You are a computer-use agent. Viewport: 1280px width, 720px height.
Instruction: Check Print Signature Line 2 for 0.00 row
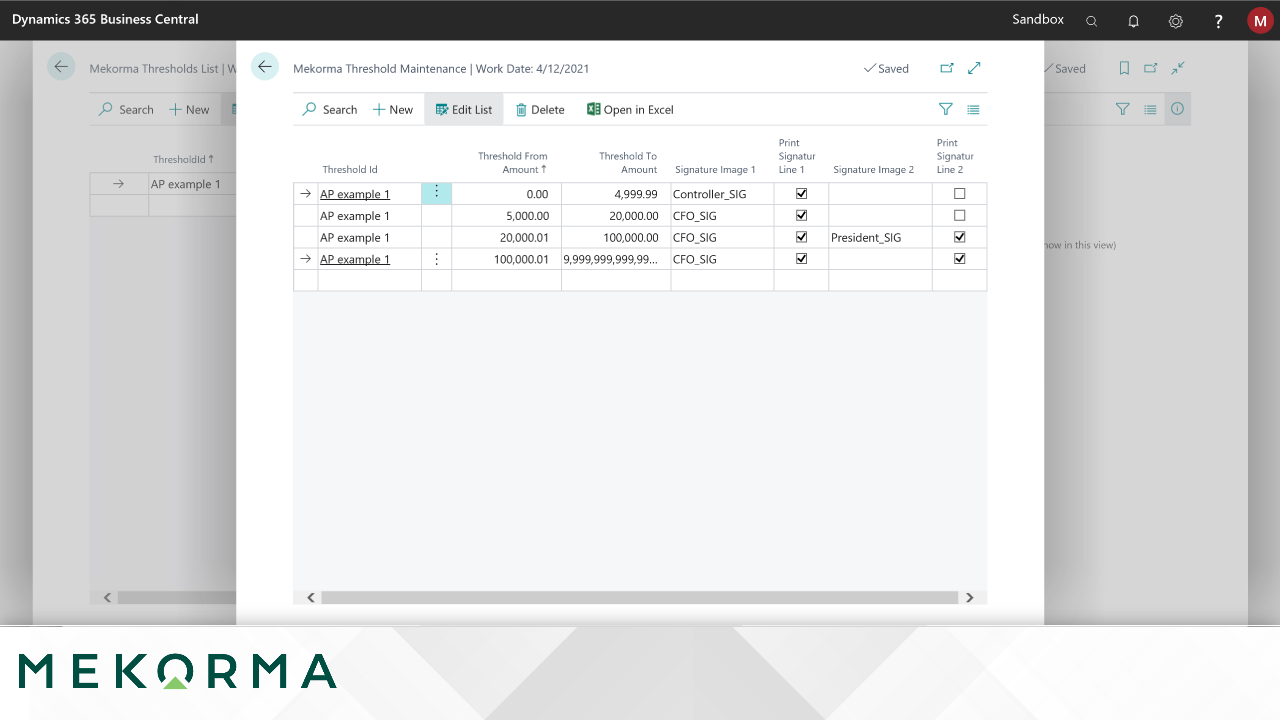[x=960, y=194]
